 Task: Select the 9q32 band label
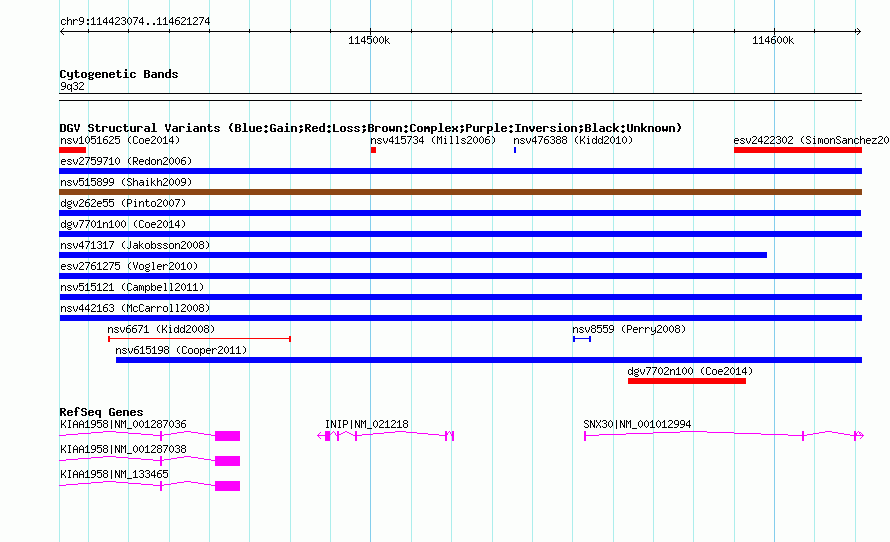pos(72,86)
